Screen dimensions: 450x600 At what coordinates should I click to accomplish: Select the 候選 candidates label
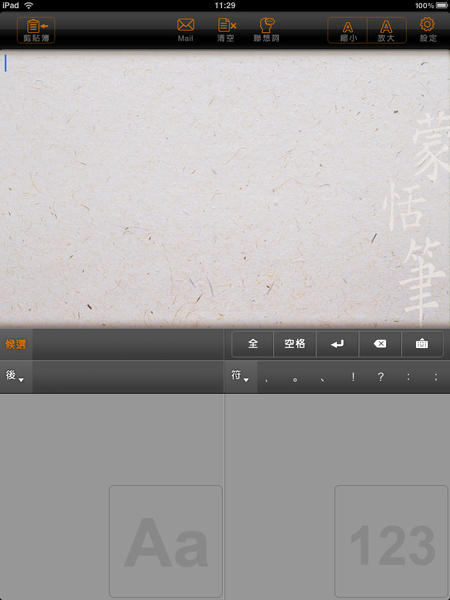pyautogui.click(x=16, y=344)
